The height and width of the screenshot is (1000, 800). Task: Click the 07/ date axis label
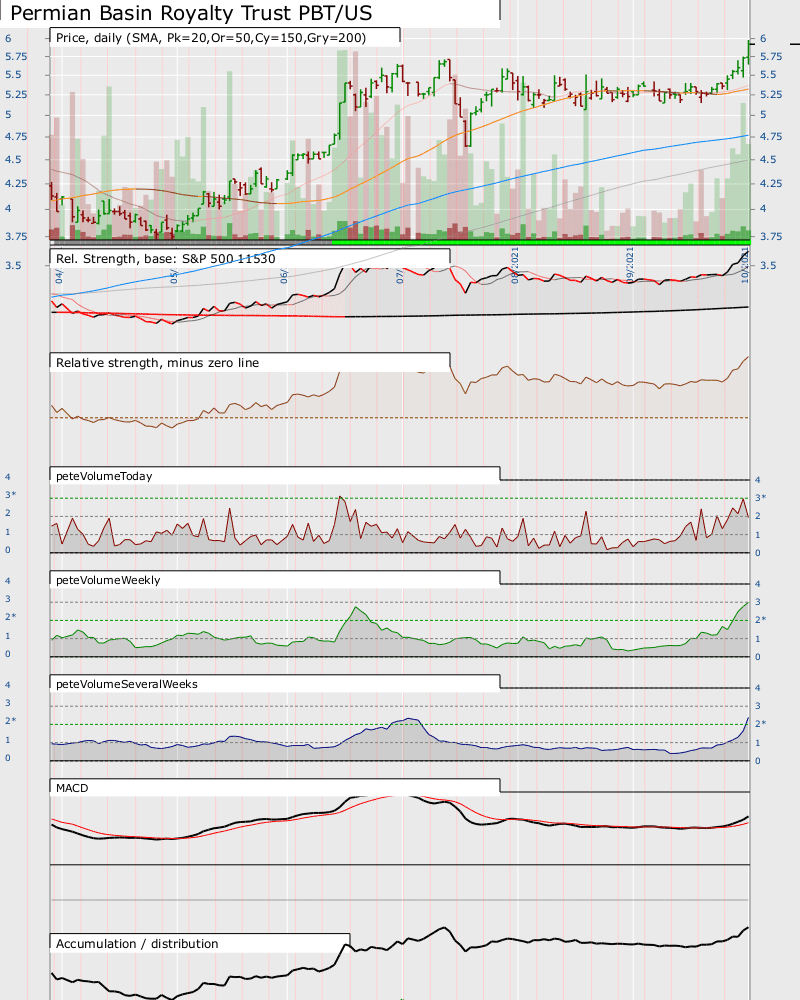(x=399, y=276)
